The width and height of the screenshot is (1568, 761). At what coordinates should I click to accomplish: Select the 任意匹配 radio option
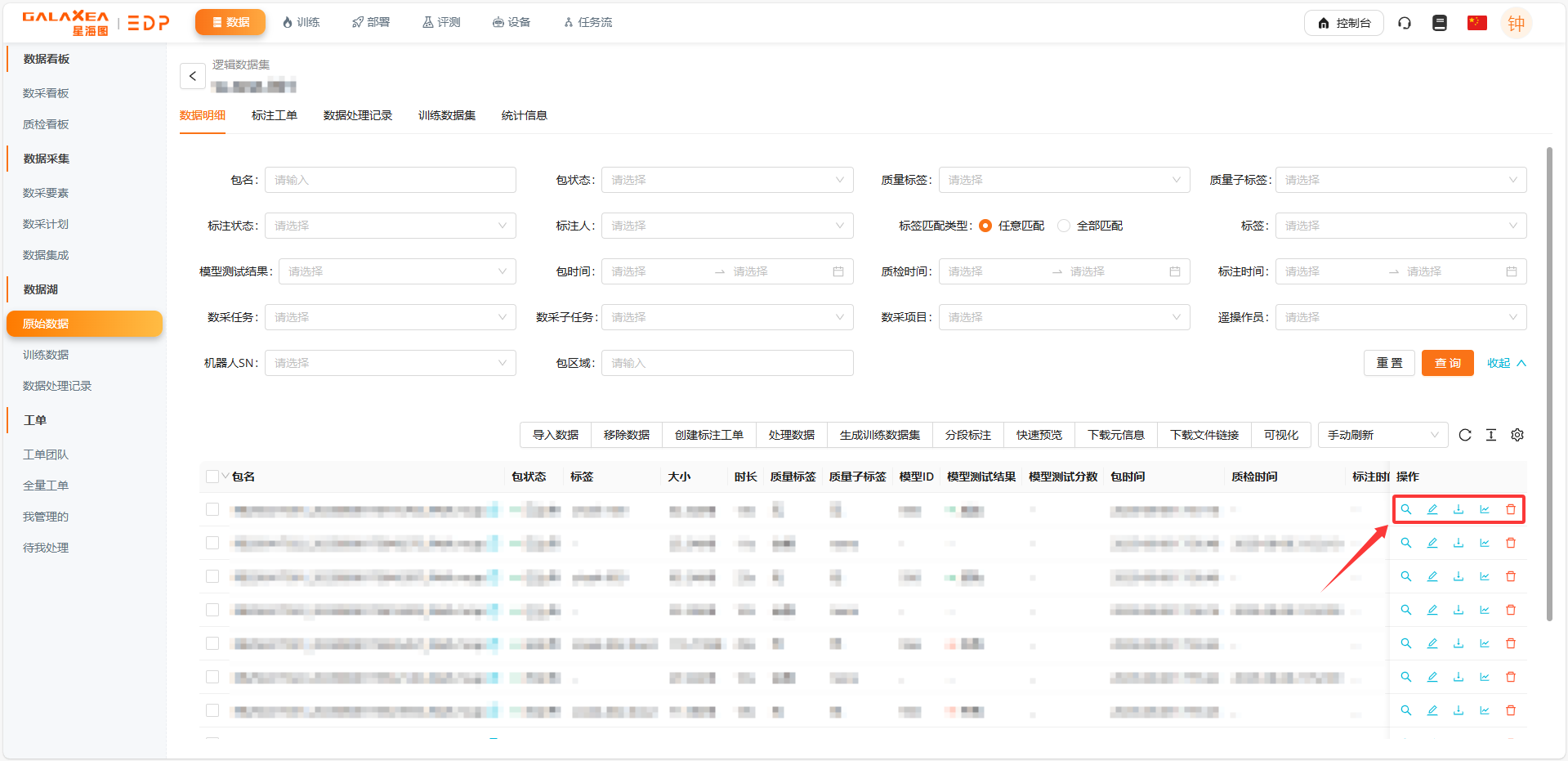pyautogui.click(x=985, y=226)
